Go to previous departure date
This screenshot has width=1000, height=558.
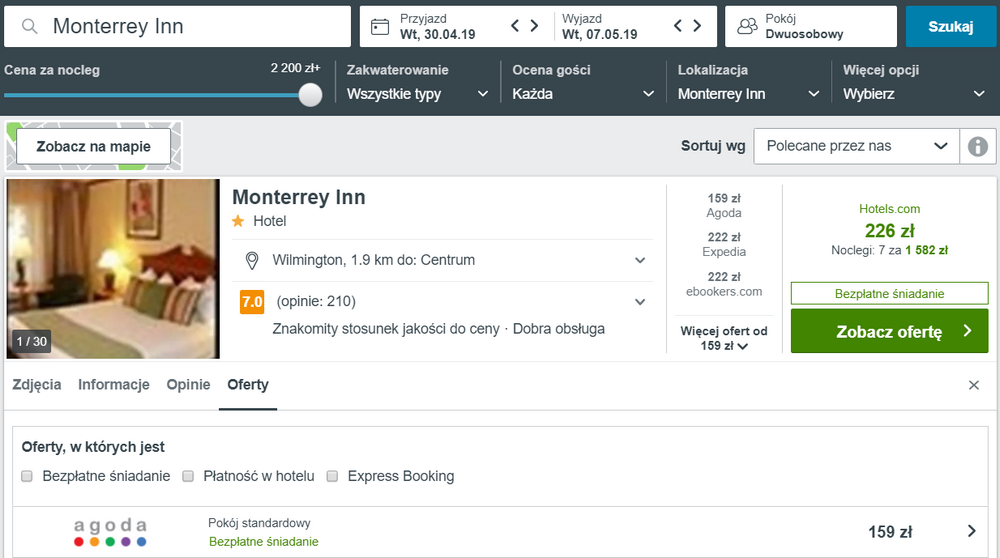pos(678,26)
